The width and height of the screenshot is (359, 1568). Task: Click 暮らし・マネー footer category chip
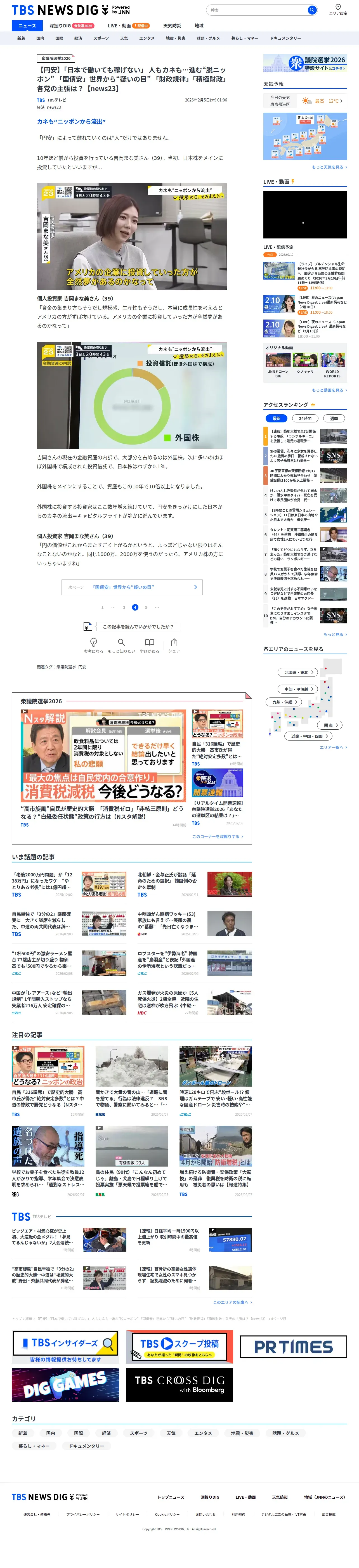pos(34,1446)
